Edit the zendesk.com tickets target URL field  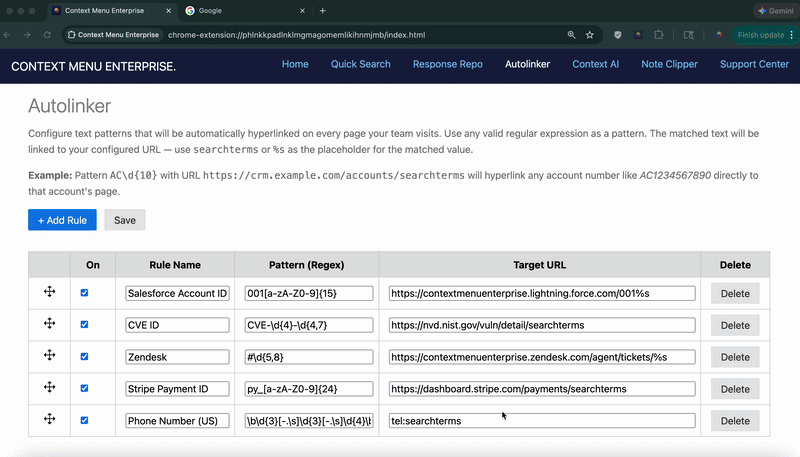[x=542, y=357]
